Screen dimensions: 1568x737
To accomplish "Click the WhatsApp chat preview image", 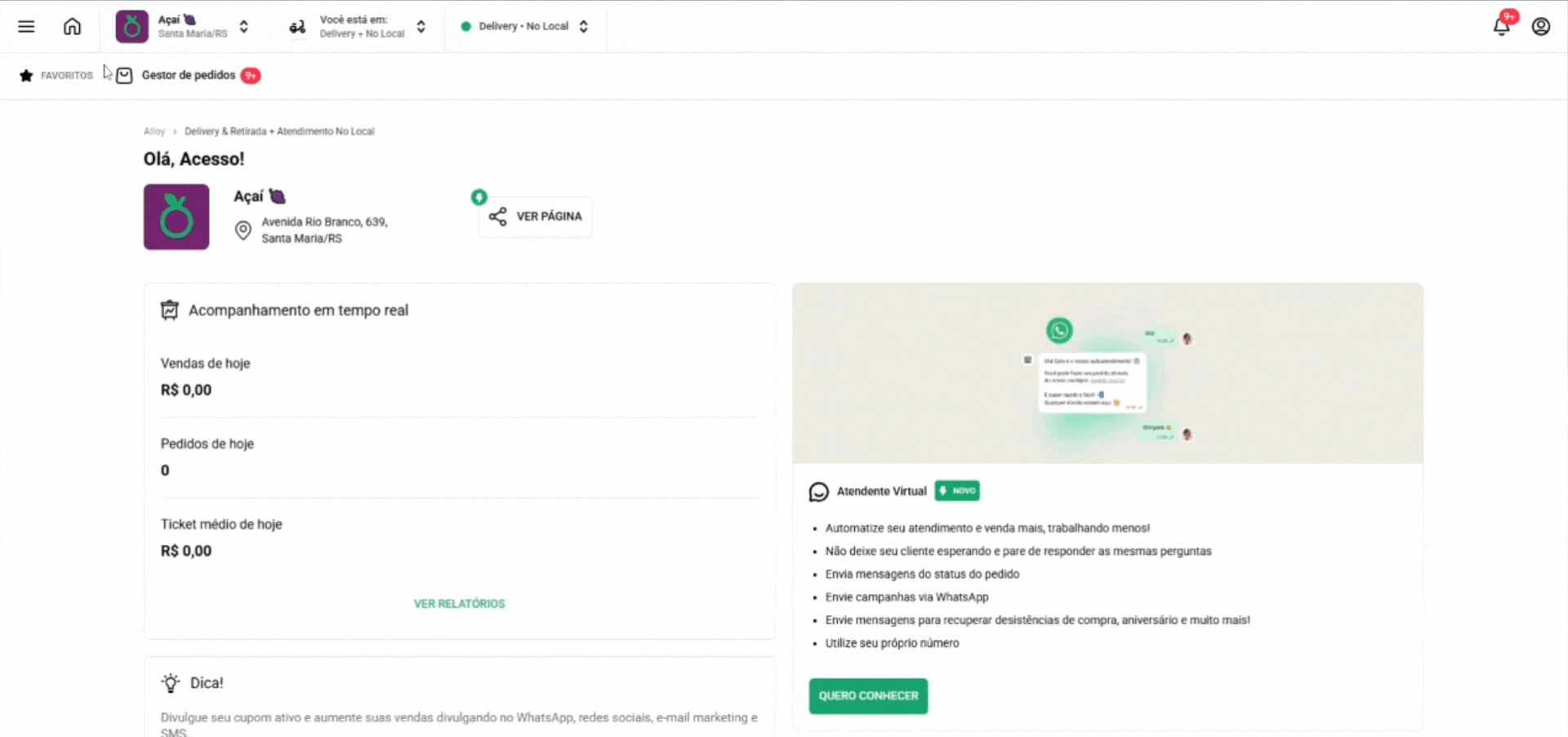I will (1107, 373).
